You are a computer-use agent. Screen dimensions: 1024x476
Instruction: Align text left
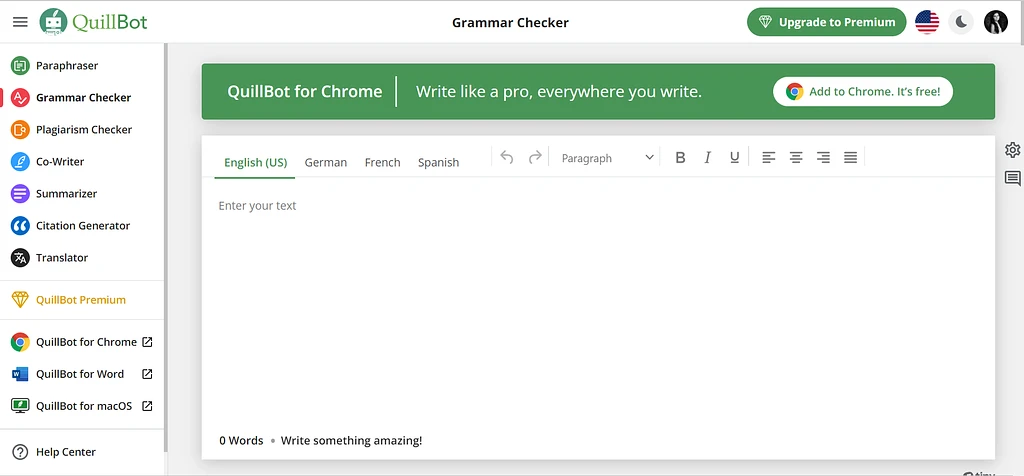769,157
